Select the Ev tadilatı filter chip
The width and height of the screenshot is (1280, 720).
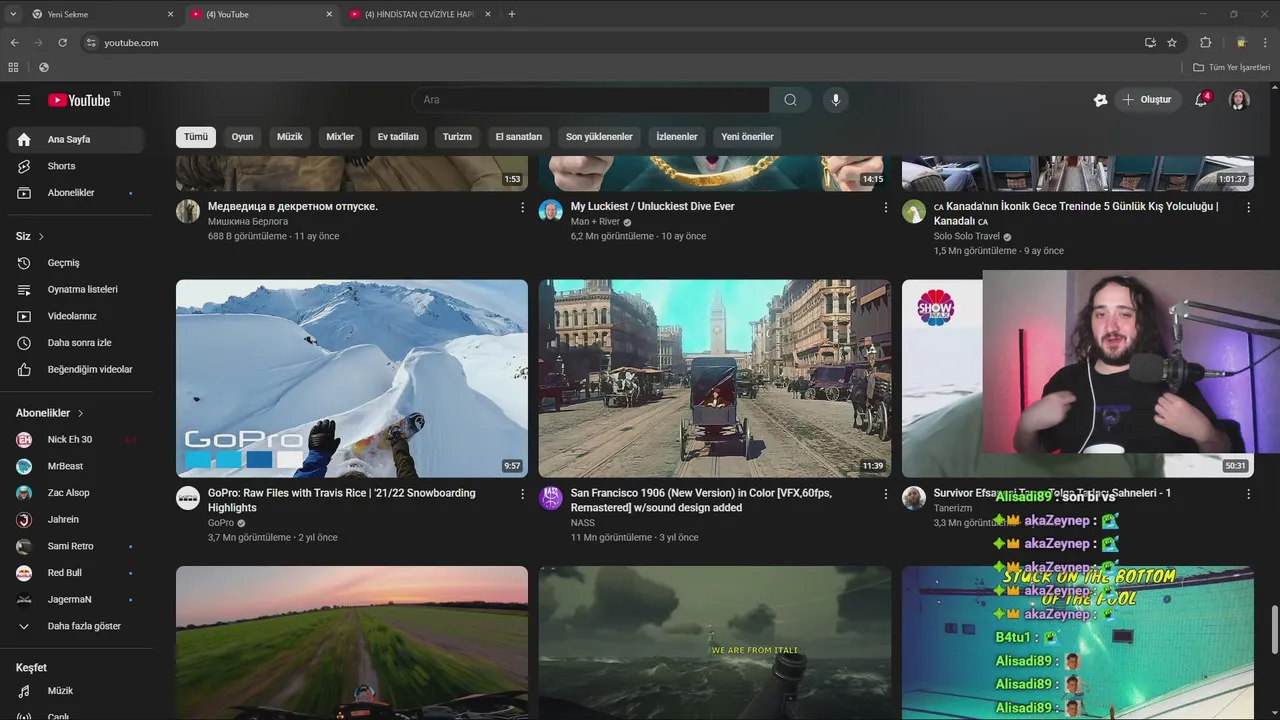point(398,137)
